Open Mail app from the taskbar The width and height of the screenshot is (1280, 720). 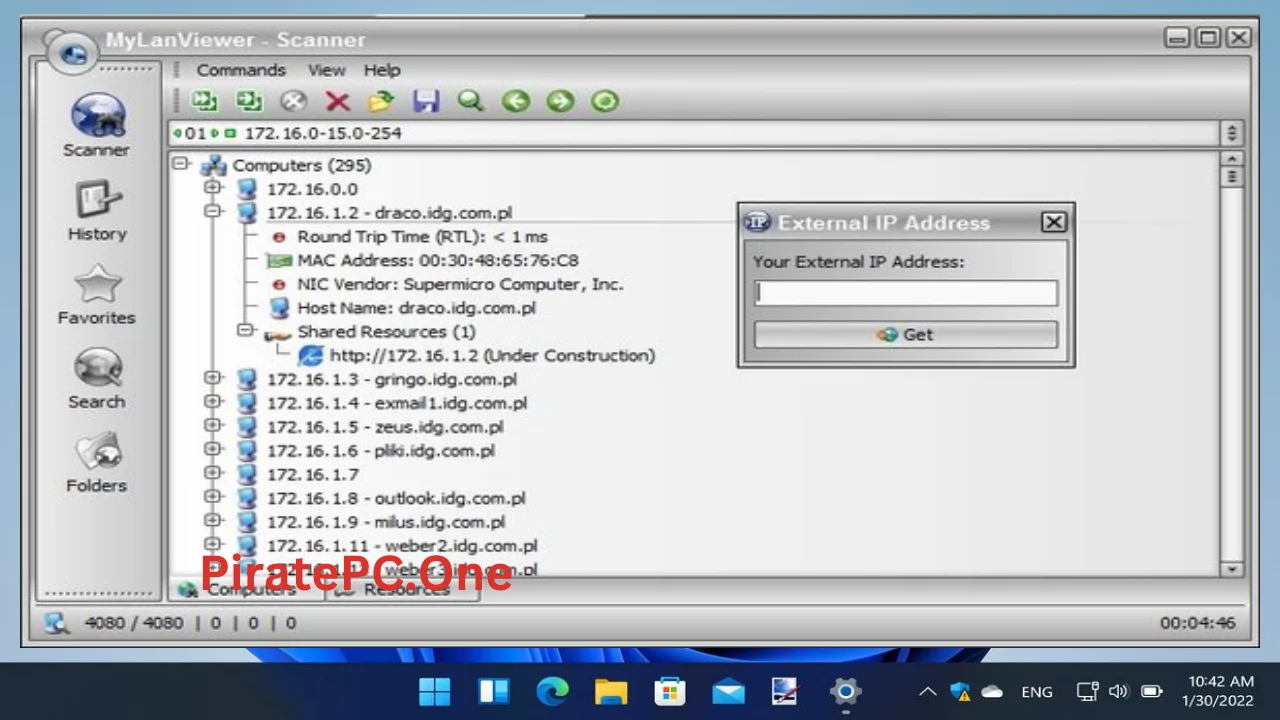pyautogui.click(x=728, y=691)
